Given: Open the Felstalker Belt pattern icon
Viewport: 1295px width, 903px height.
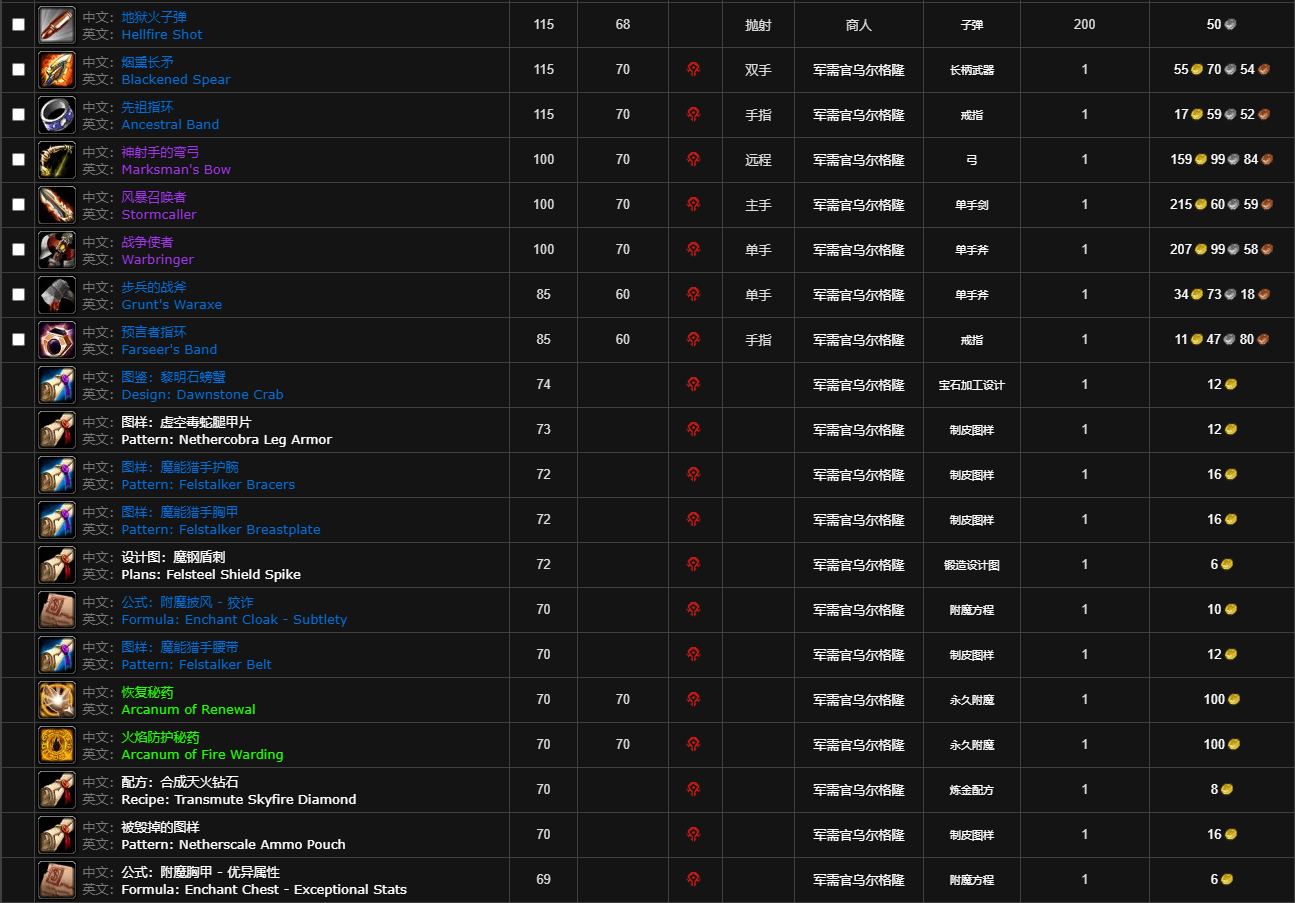Looking at the screenshot, I should click(x=57, y=655).
